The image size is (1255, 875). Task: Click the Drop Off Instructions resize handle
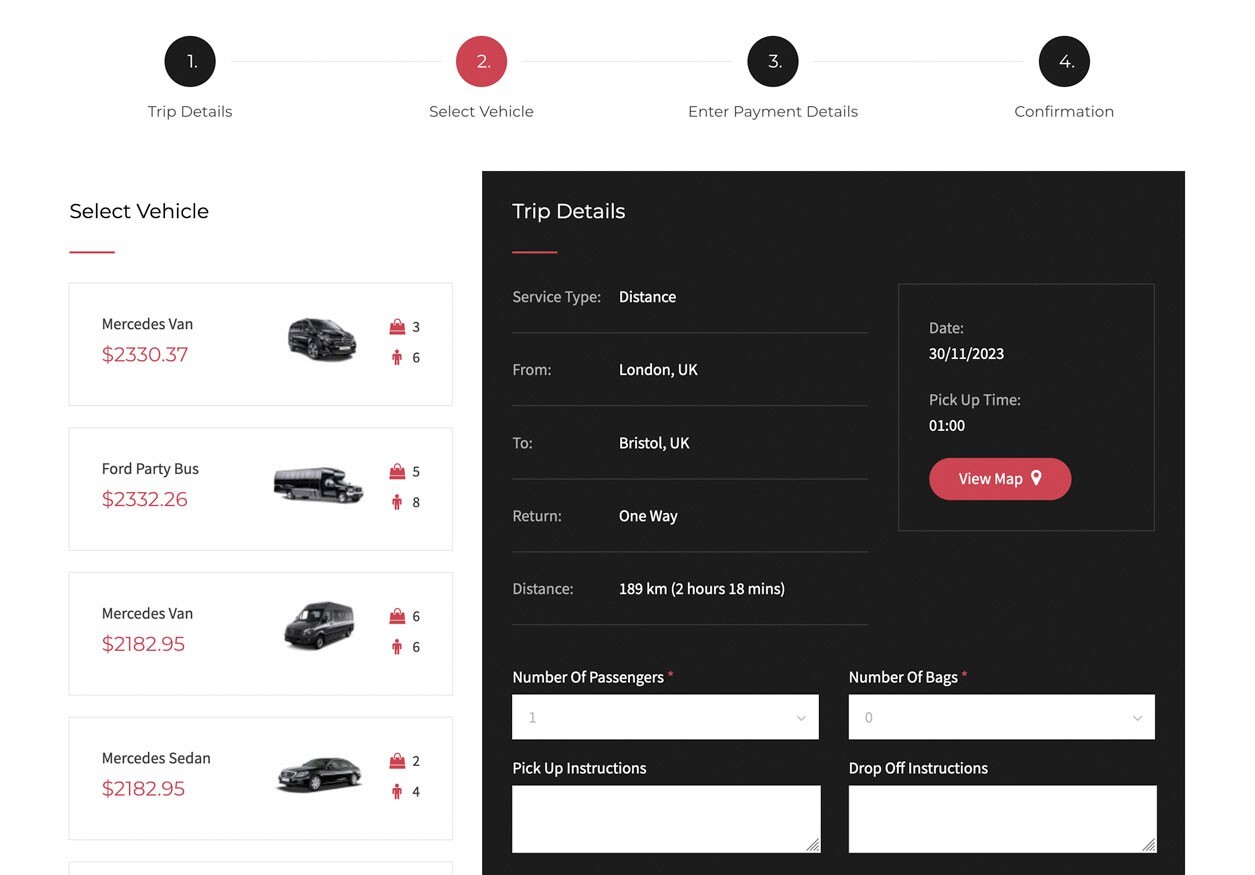1149,845
